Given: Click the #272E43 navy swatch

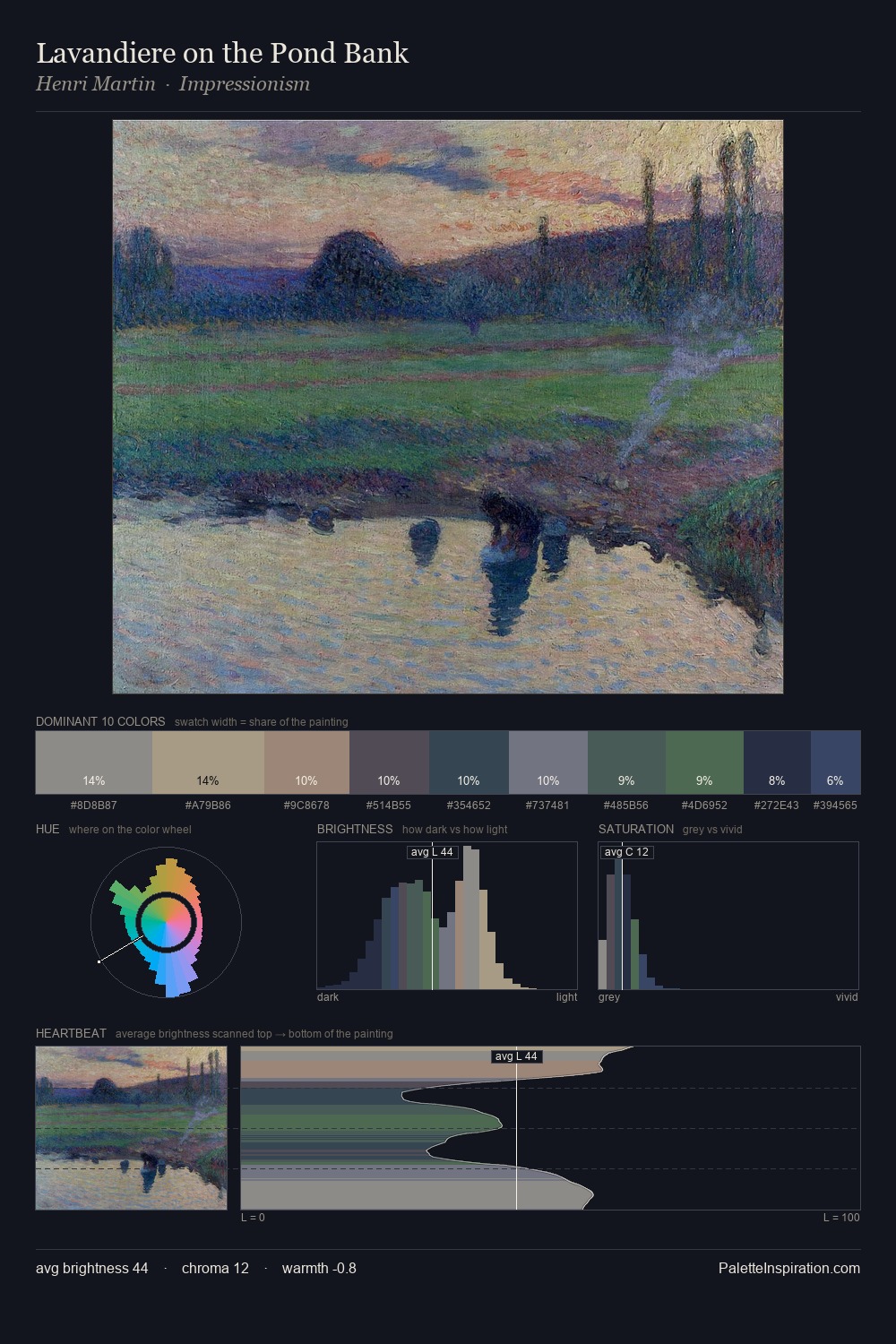Looking at the screenshot, I should coord(777,762).
